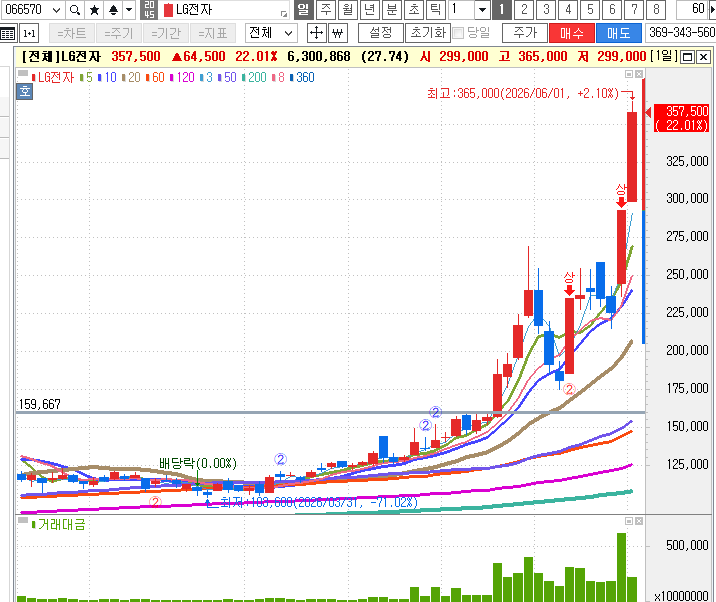The image size is (716, 602).
Task: Select the 분 (minute) period tab
Action: click(392, 10)
